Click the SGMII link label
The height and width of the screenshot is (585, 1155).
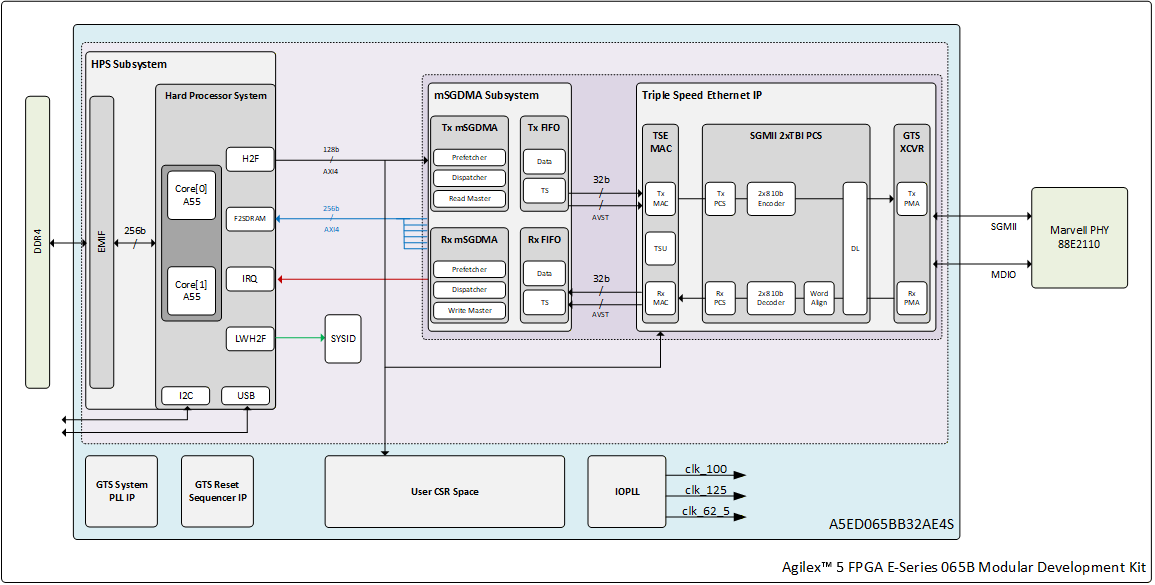(1003, 227)
